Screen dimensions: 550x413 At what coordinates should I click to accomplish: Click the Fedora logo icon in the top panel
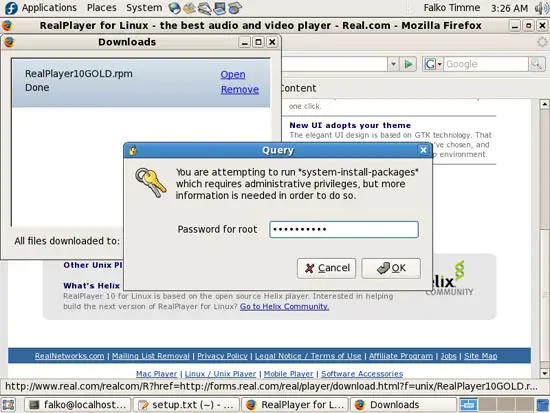point(11,8)
